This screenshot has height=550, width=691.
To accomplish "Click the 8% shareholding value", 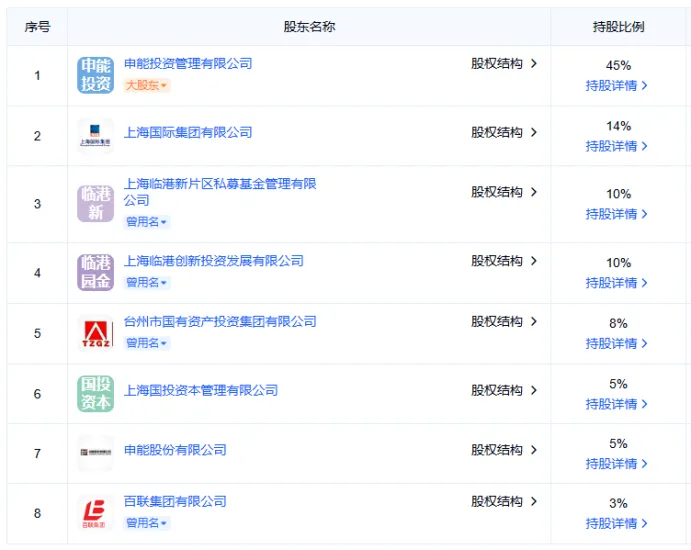I will click(x=618, y=323).
